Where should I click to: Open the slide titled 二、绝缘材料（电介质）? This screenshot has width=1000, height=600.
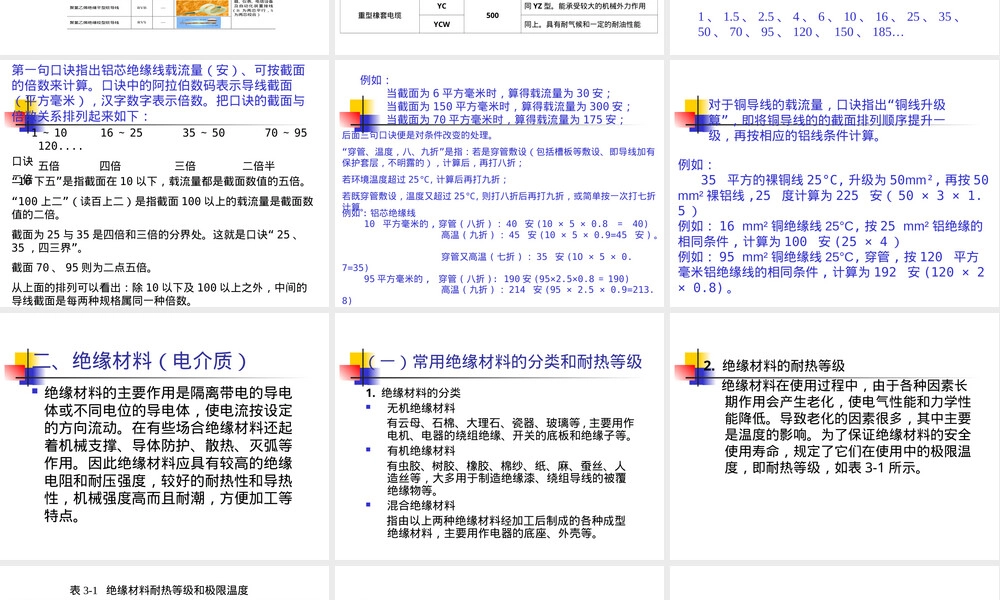(165, 436)
